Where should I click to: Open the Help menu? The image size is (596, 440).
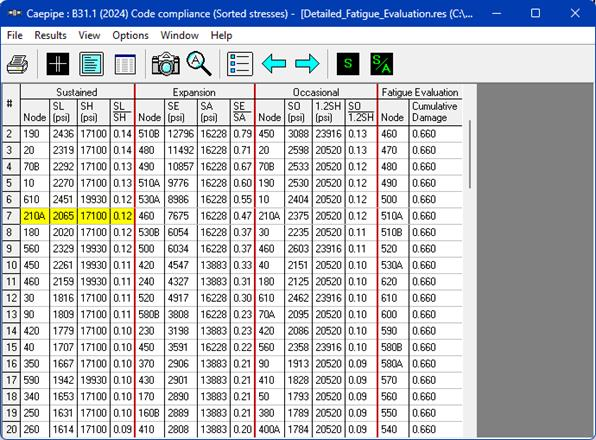tap(221, 35)
